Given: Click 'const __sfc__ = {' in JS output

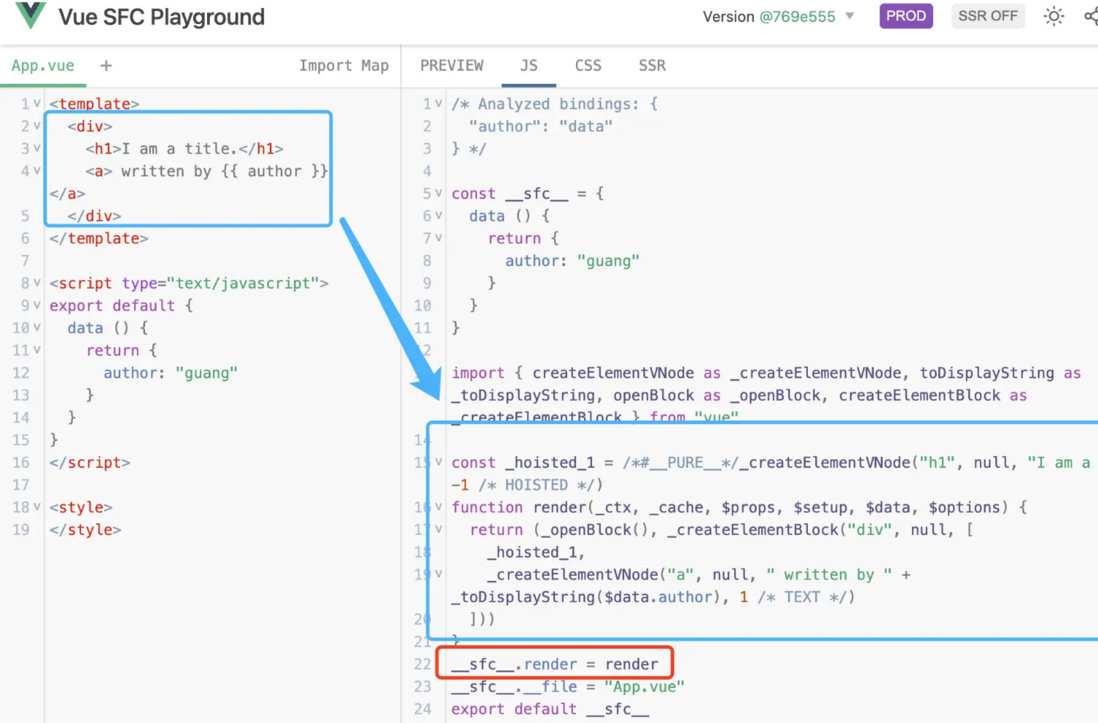Looking at the screenshot, I should 527,193.
